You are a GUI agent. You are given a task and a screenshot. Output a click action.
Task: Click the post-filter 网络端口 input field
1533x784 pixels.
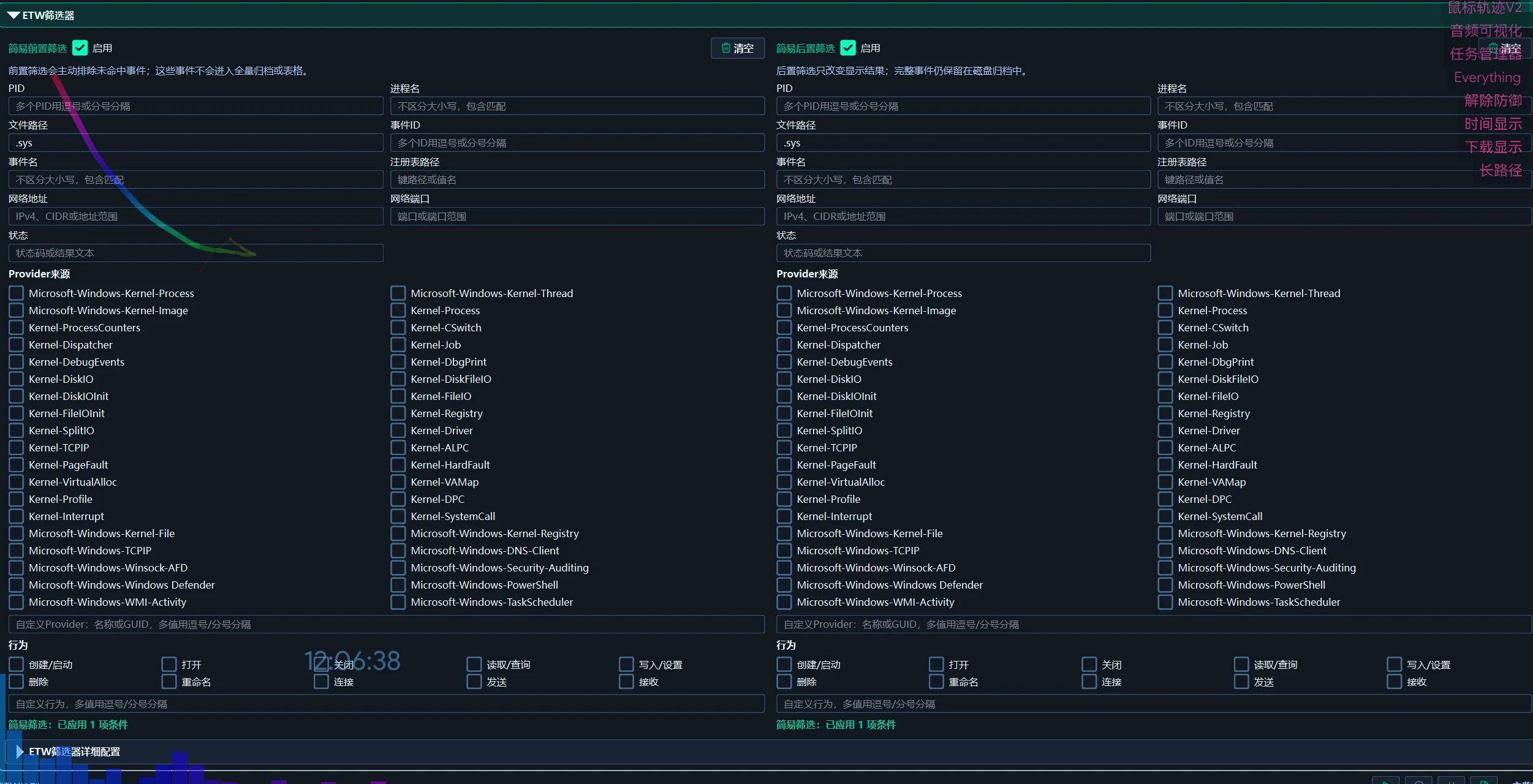[x=1344, y=216]
